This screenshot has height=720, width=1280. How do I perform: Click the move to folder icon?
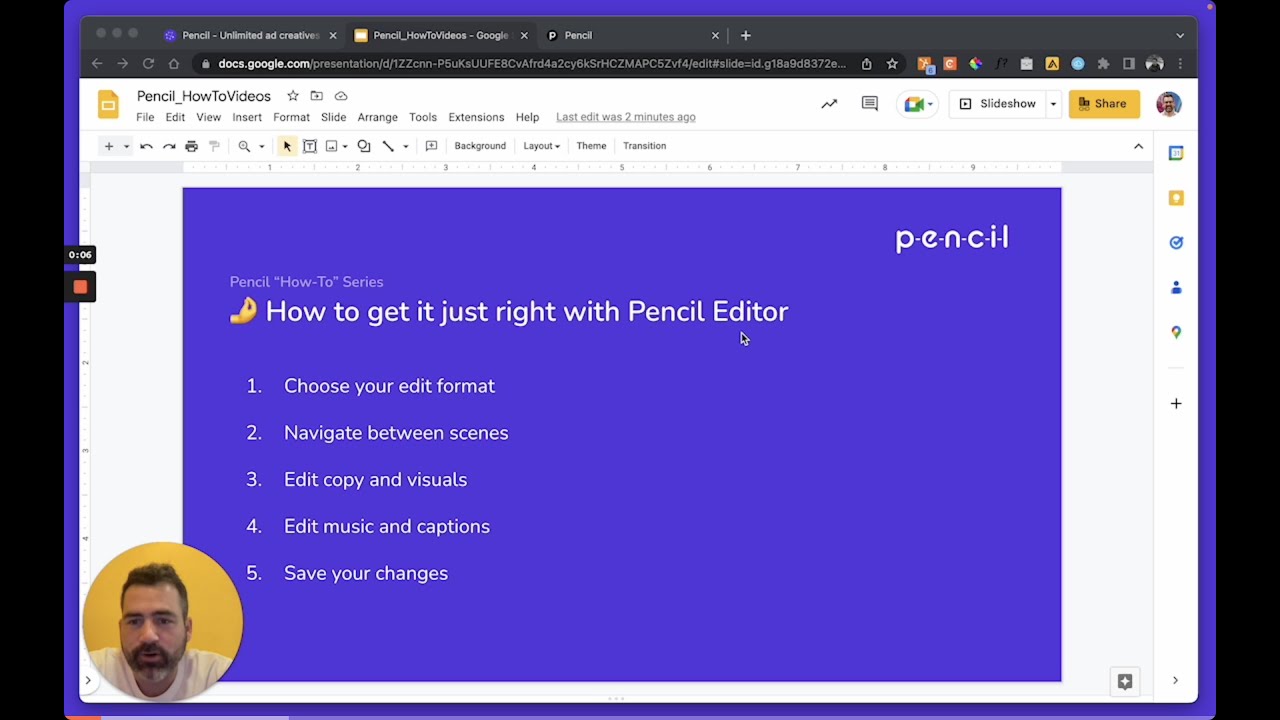[316, 96]
